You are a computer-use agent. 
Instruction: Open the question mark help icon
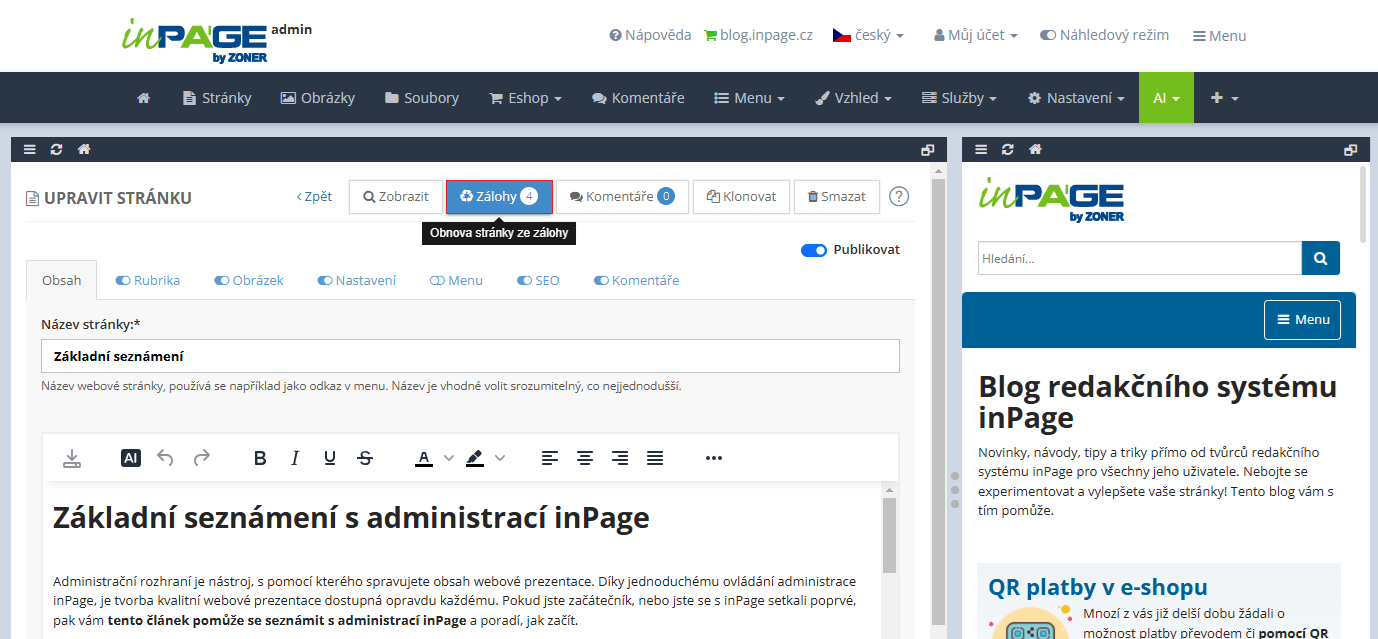pyautogui.click(x=899, y=196)
